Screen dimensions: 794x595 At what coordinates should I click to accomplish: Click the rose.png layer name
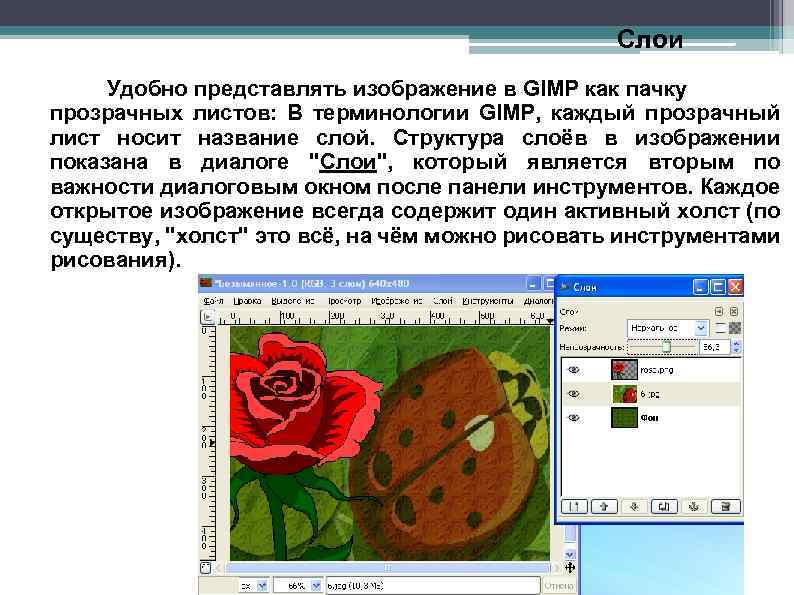point(656,370)
